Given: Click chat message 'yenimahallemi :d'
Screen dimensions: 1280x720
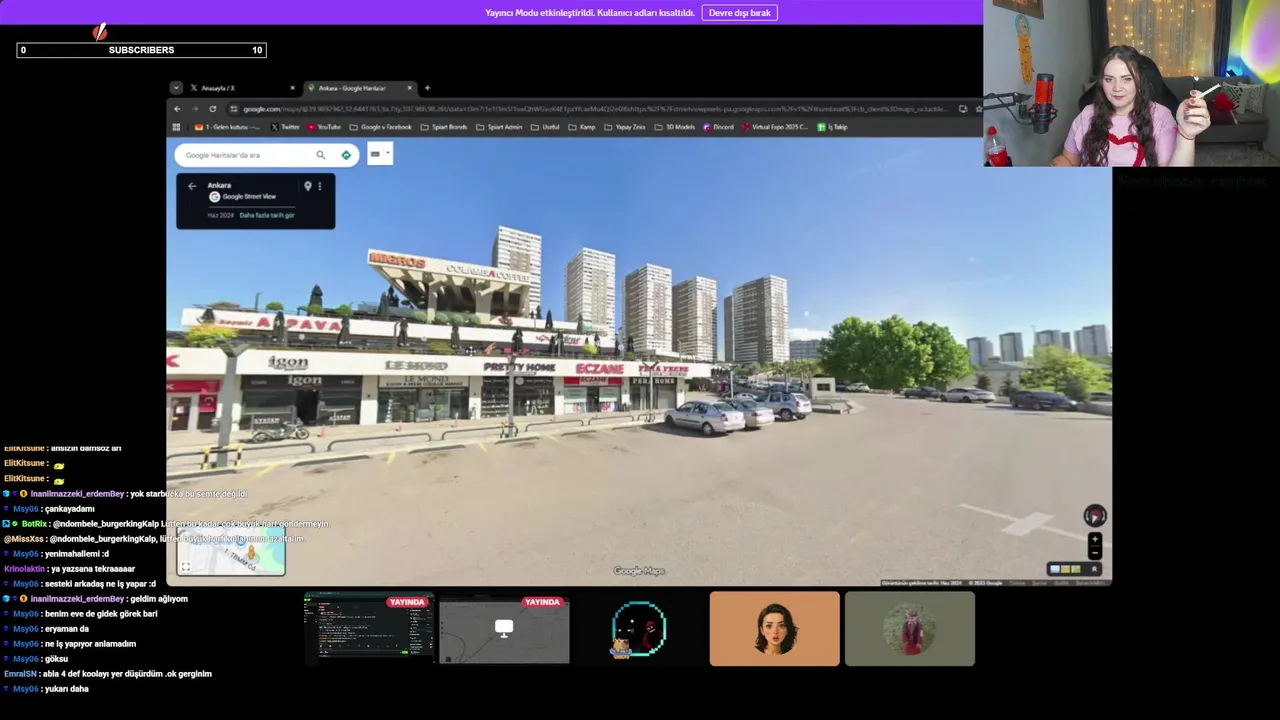Looking at the screenshot, I should (x=77, y=554).
